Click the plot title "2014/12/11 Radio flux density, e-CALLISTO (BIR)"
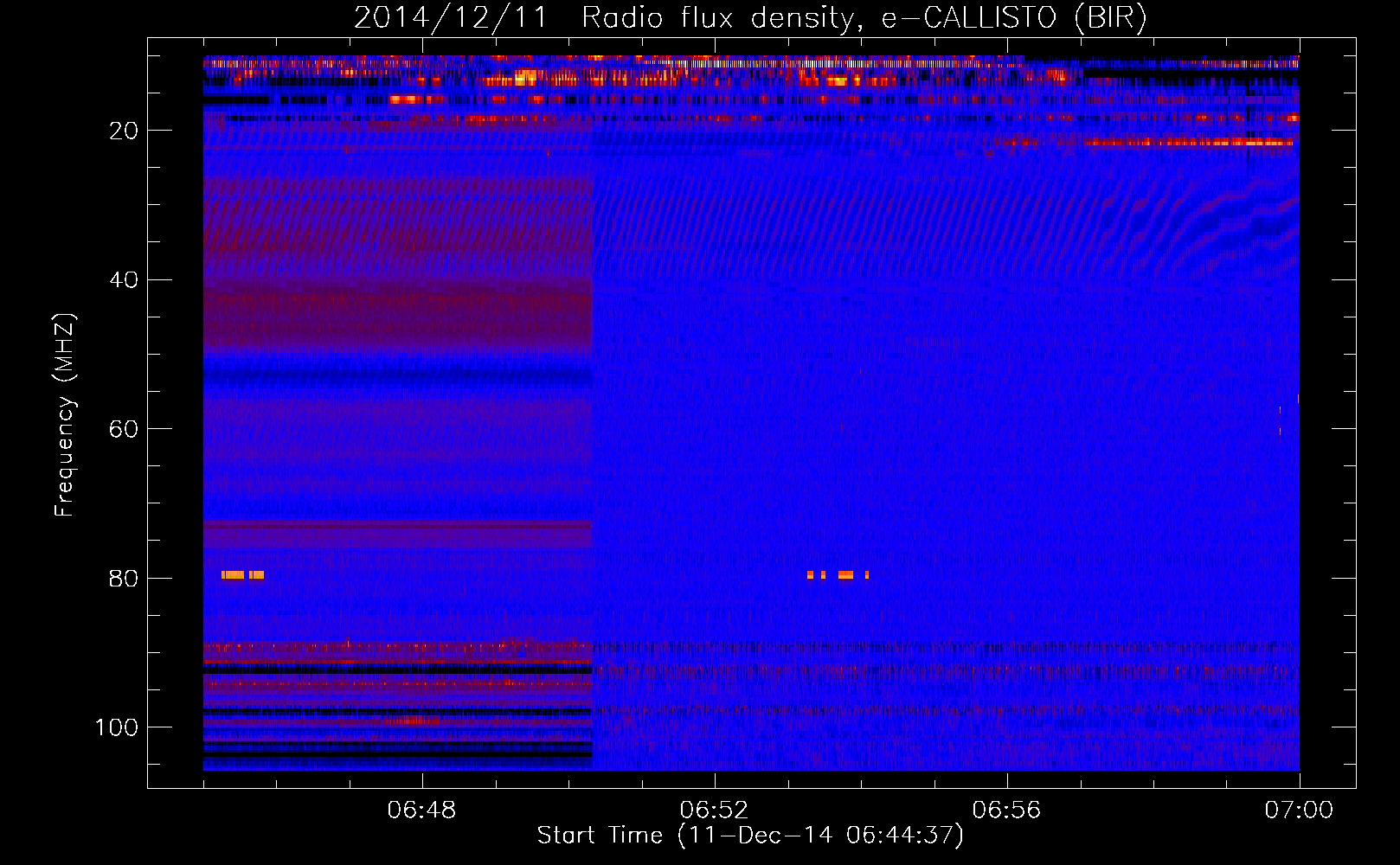Image resolution: width=1400 pixels, height=865 pixels. [750, 17]
